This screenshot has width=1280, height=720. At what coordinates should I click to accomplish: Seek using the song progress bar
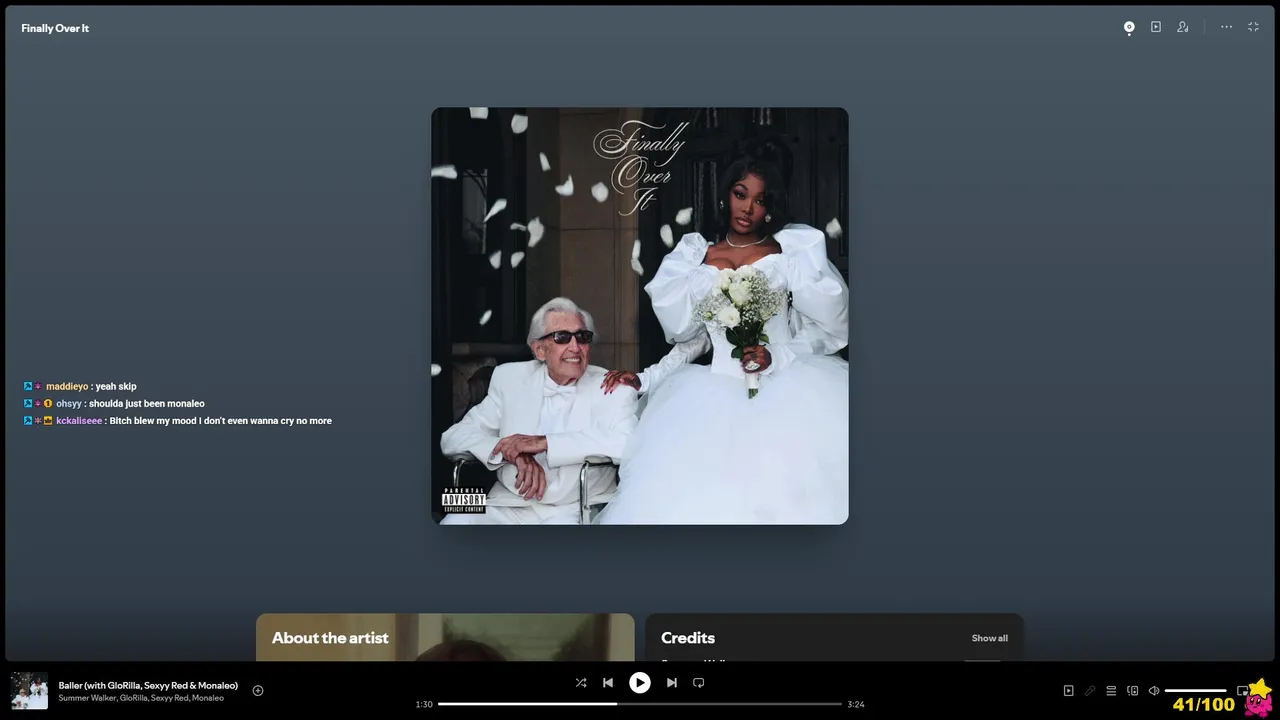(x=640, y=704)
